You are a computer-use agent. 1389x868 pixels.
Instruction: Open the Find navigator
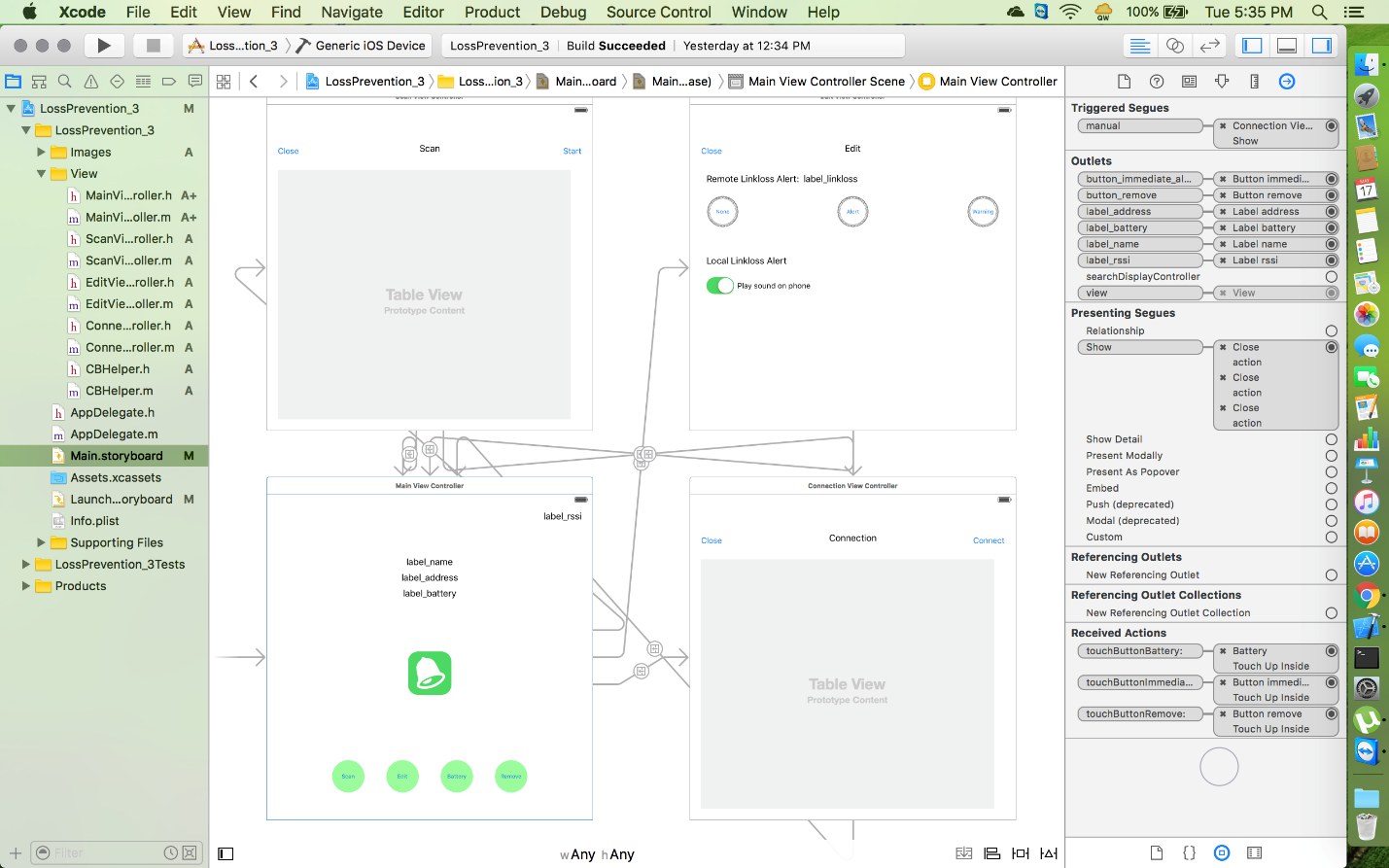[64, 82]
